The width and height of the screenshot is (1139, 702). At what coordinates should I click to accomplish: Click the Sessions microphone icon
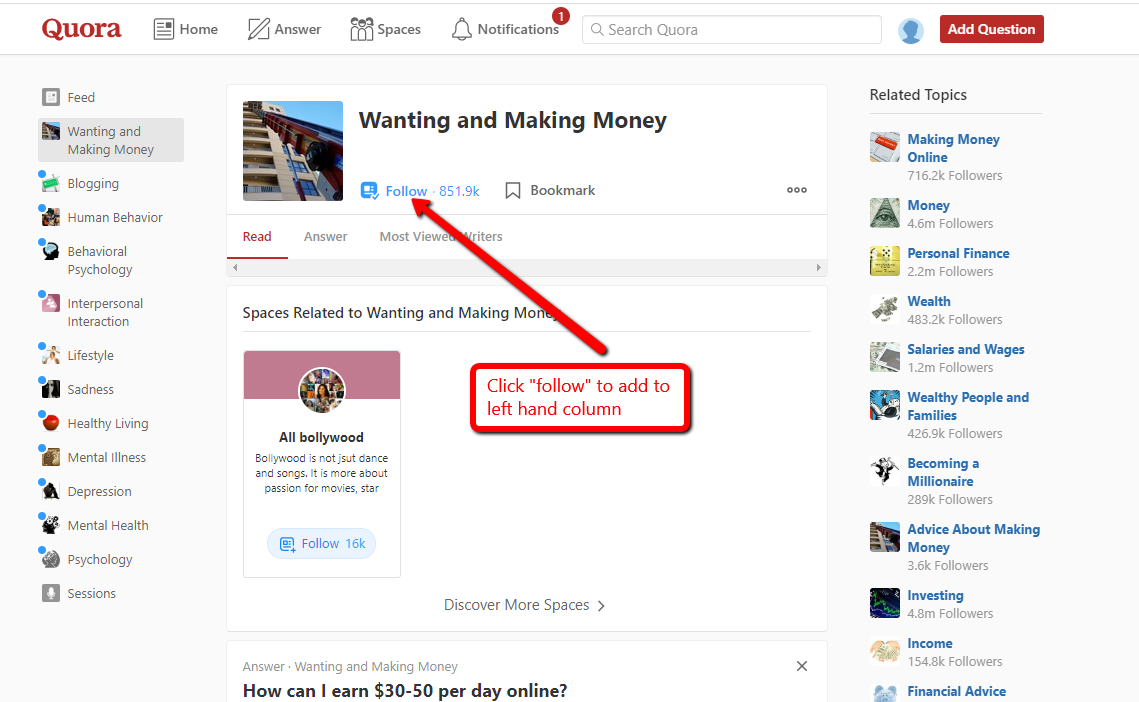50,593
